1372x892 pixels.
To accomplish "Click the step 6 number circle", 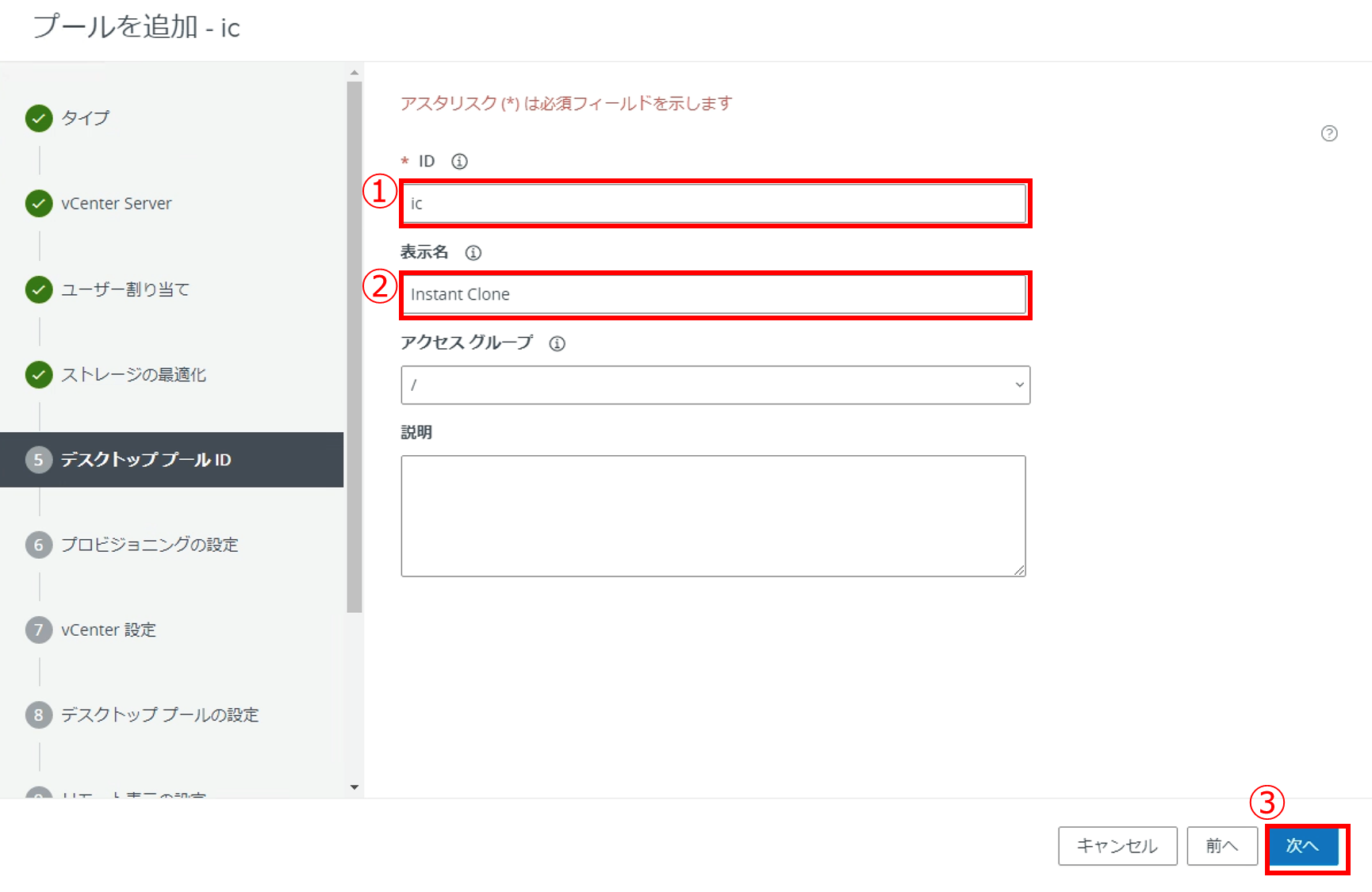I will pyautogui.click(x=39, y=545).
